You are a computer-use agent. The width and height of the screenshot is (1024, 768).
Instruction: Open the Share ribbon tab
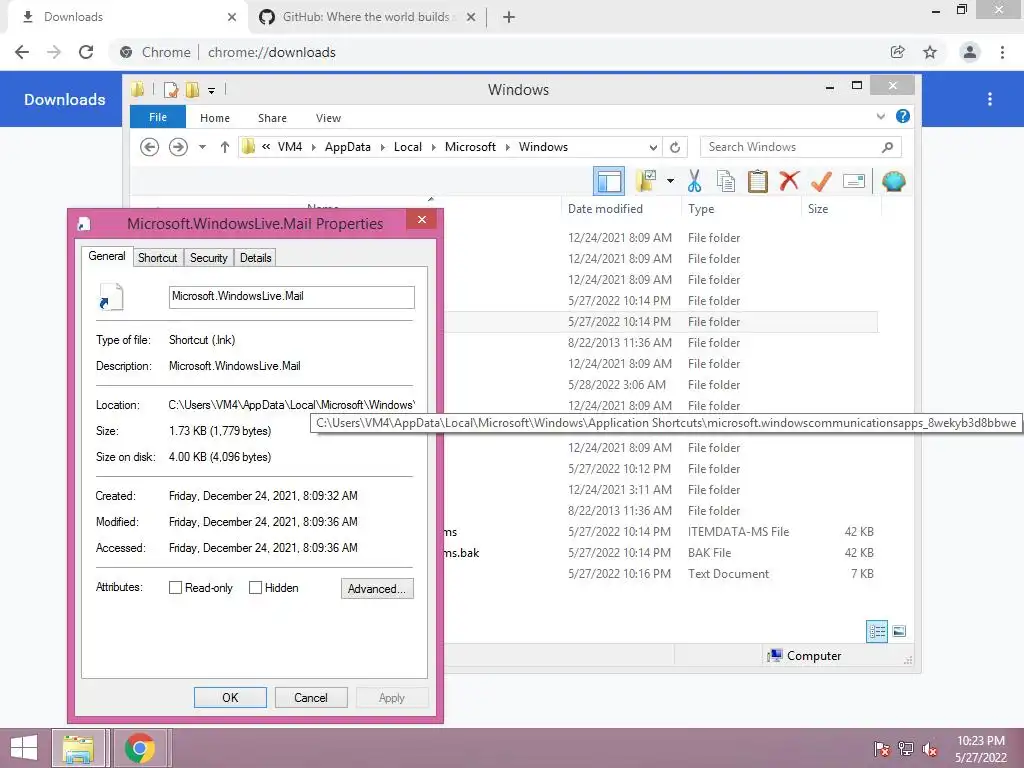coord(272,118)
